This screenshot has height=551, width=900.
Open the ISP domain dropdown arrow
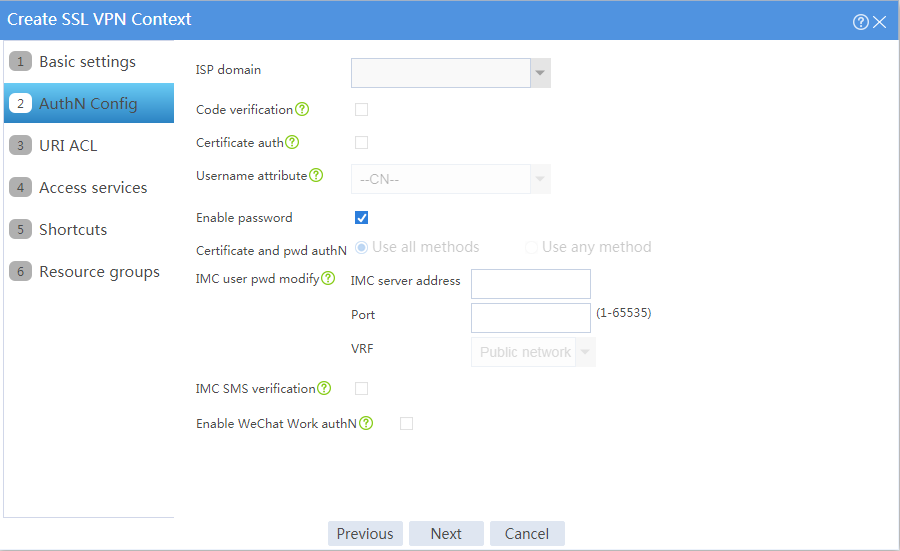[541, 73]
